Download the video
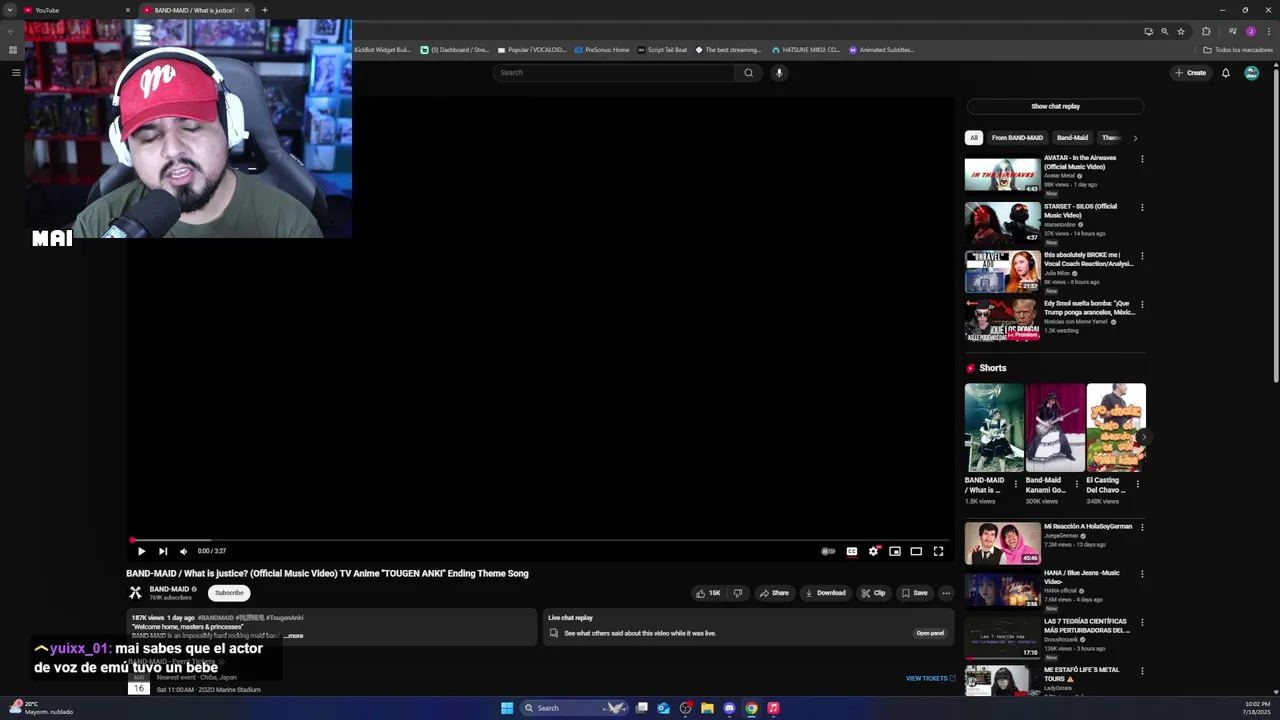The height and width of the screenshot is (720, 1280). pos(825,593)
